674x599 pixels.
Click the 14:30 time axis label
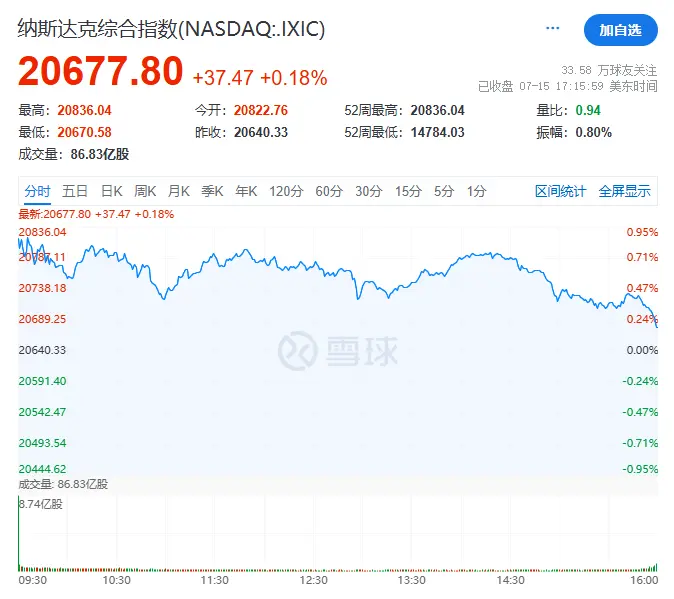[x=510, y=580]
